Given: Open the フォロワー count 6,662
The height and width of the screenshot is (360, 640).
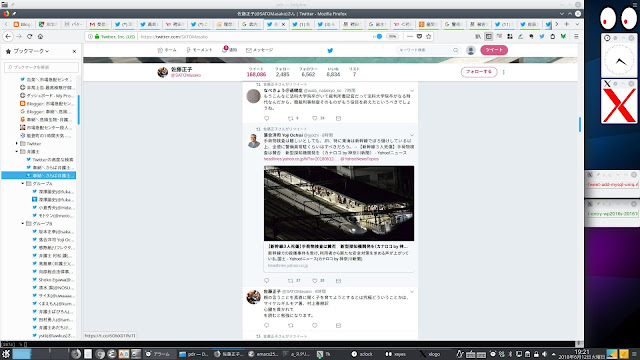Looking at the screenshot, I should pyautogui.click(x=308, y=72).
